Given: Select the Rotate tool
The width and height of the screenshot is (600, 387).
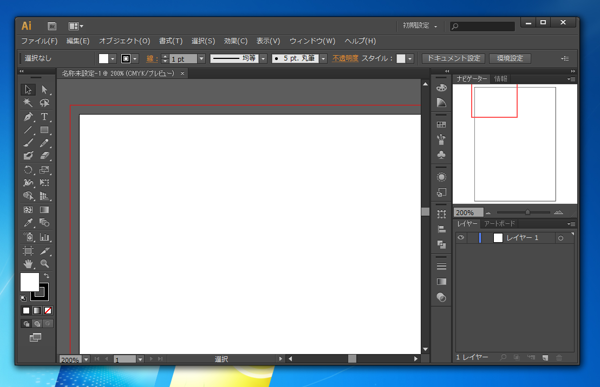Looking at the screenshot, I should click(28, 170).
